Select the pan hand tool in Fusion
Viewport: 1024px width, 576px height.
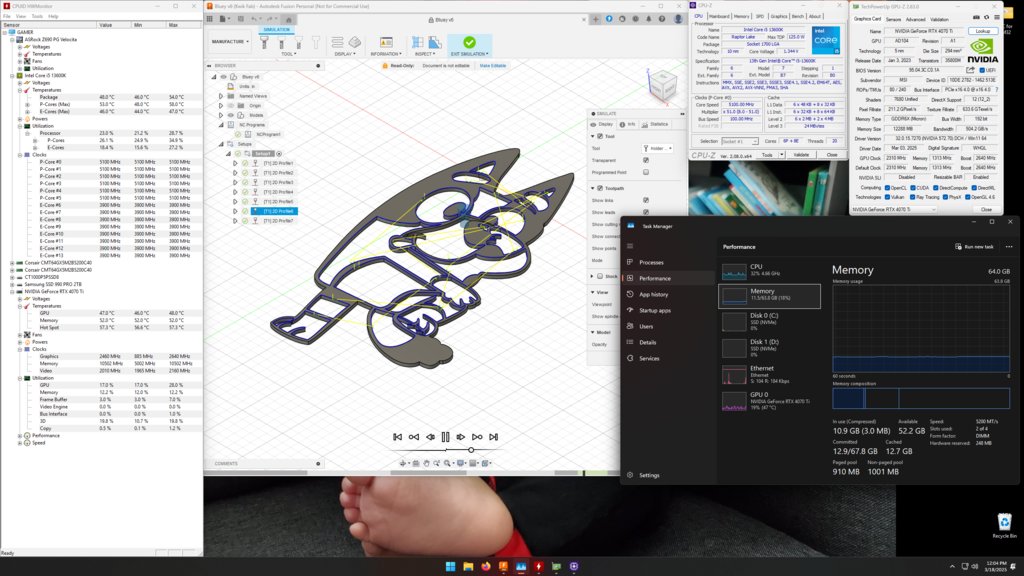[426, 463]
